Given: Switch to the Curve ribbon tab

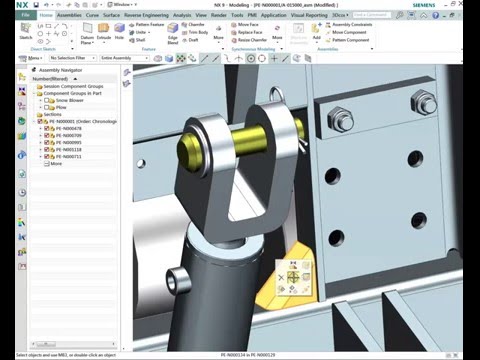Looking at the screenshot, I should tap(92, 15).
